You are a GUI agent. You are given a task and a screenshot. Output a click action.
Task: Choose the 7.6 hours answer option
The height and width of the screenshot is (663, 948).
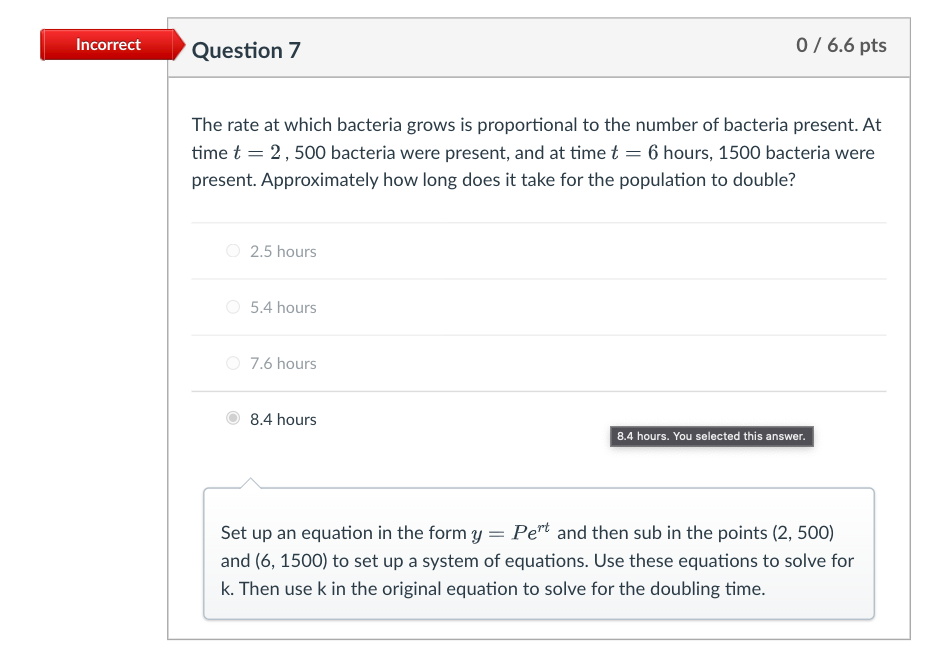[232, 363]
